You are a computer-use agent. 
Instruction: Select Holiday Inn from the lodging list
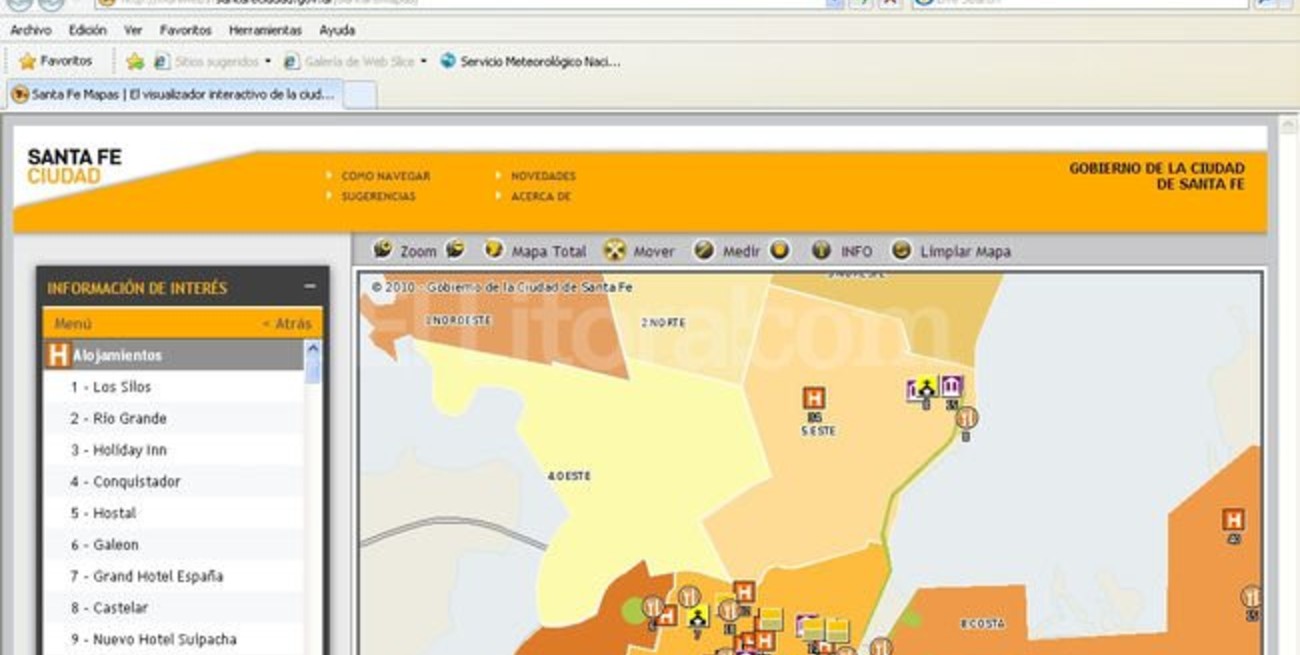click(120, 449)
